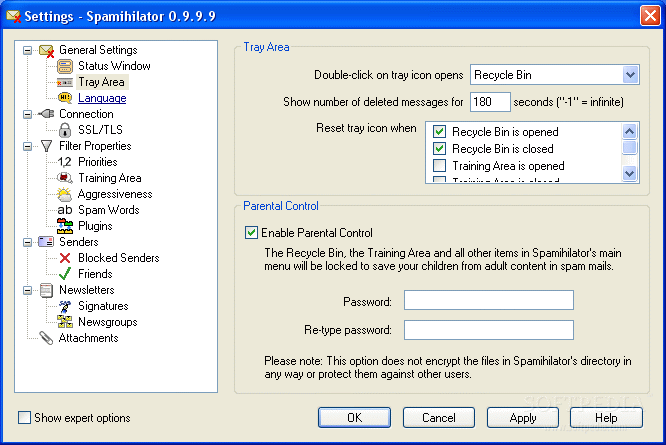The width and height of the screenshot is (666, 445).
Task: Click the Signatures icon
Action: 65,306
